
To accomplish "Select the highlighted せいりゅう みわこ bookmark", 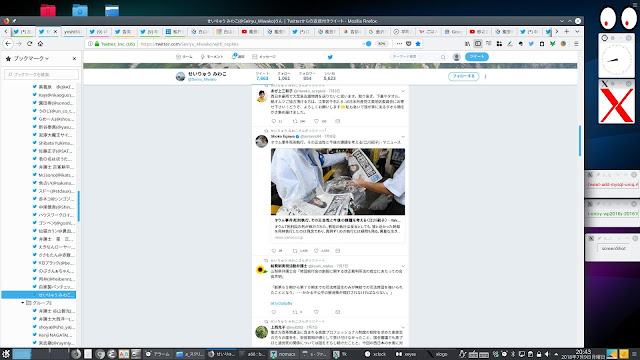I will tap(39, 295).
